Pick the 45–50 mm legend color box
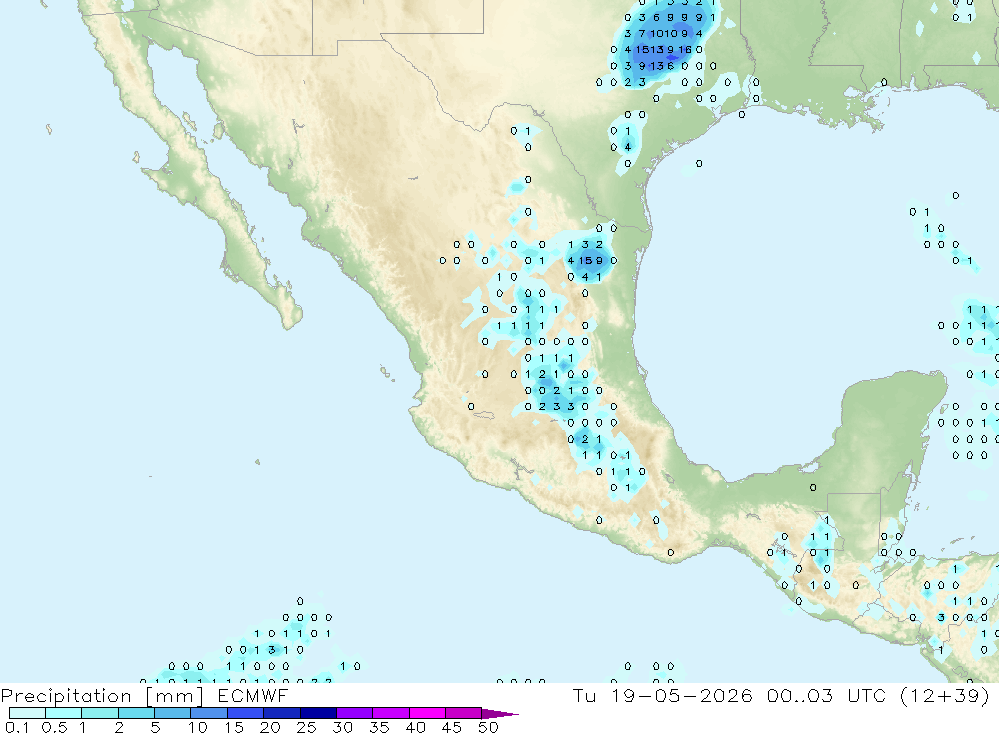 coord(463,713)
